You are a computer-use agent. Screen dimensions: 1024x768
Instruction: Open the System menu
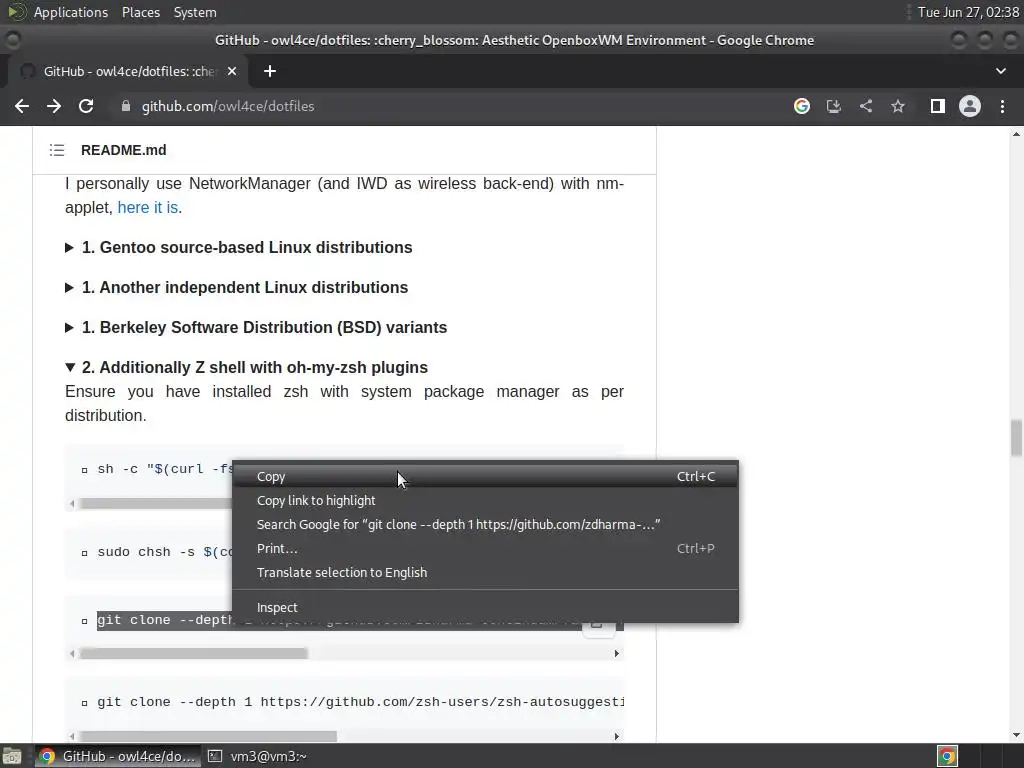(x=195, y=12)
